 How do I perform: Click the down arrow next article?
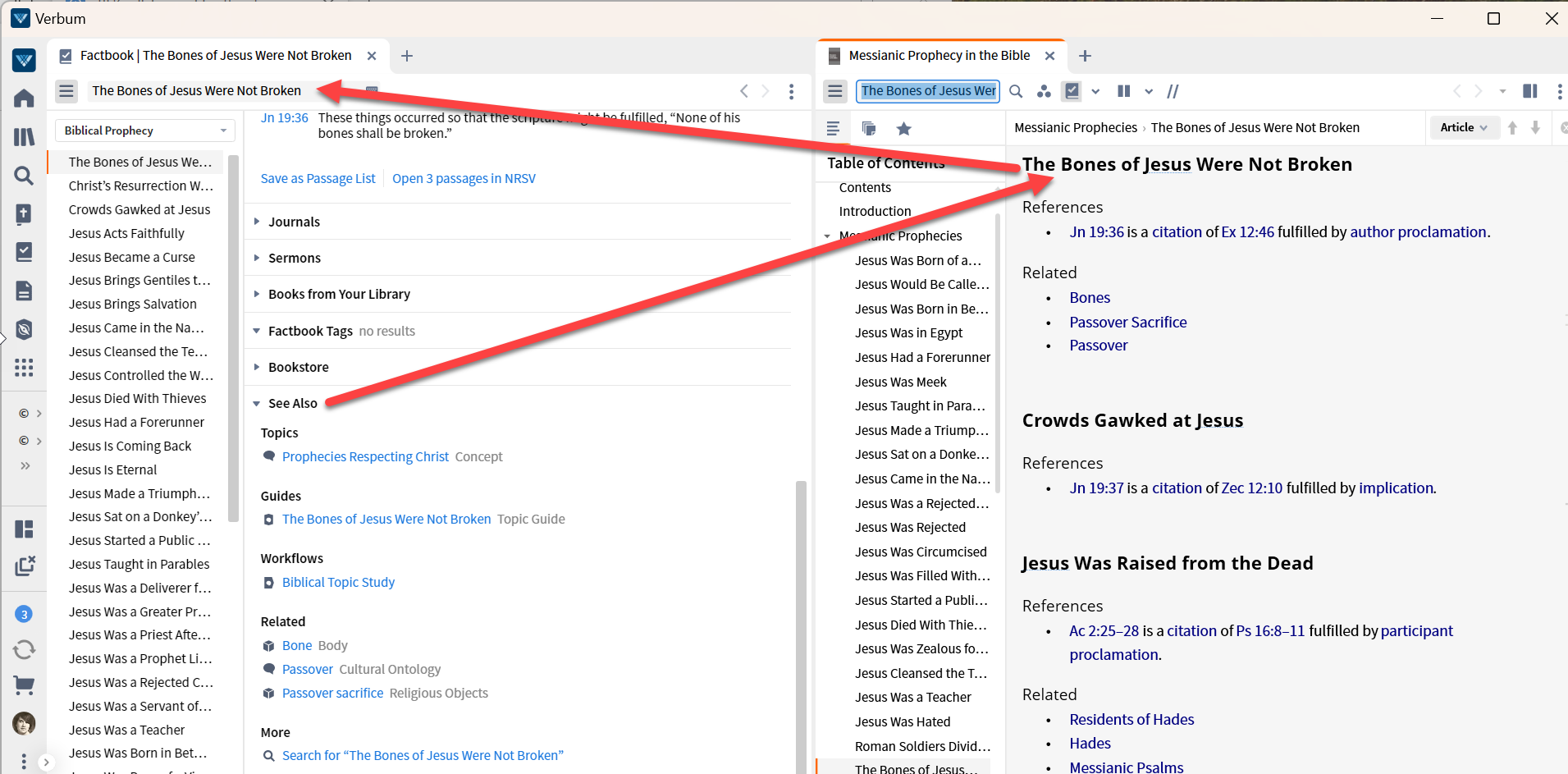click(1535, 127)
